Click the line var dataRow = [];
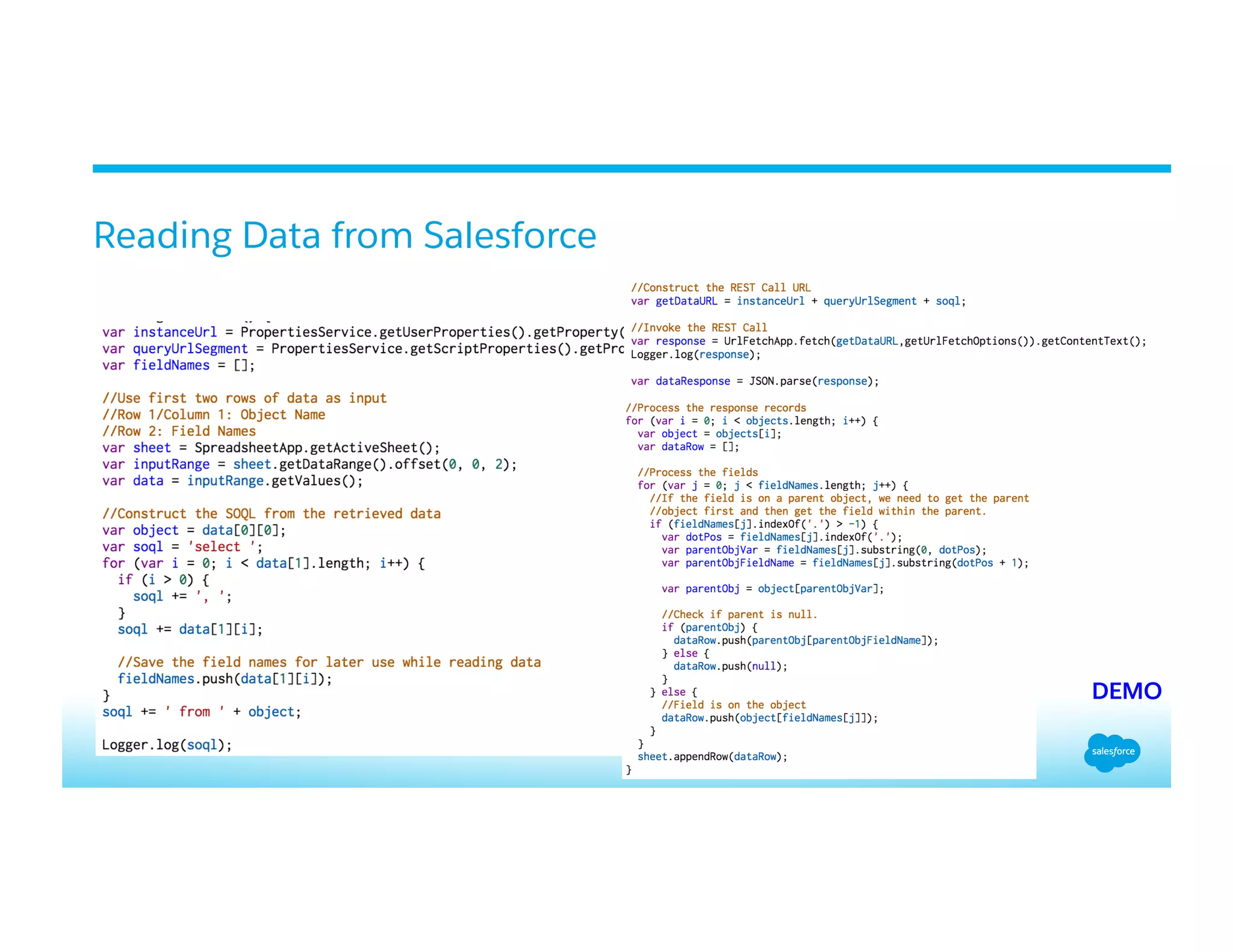1233x952 pixels. (x=688, y=447)
